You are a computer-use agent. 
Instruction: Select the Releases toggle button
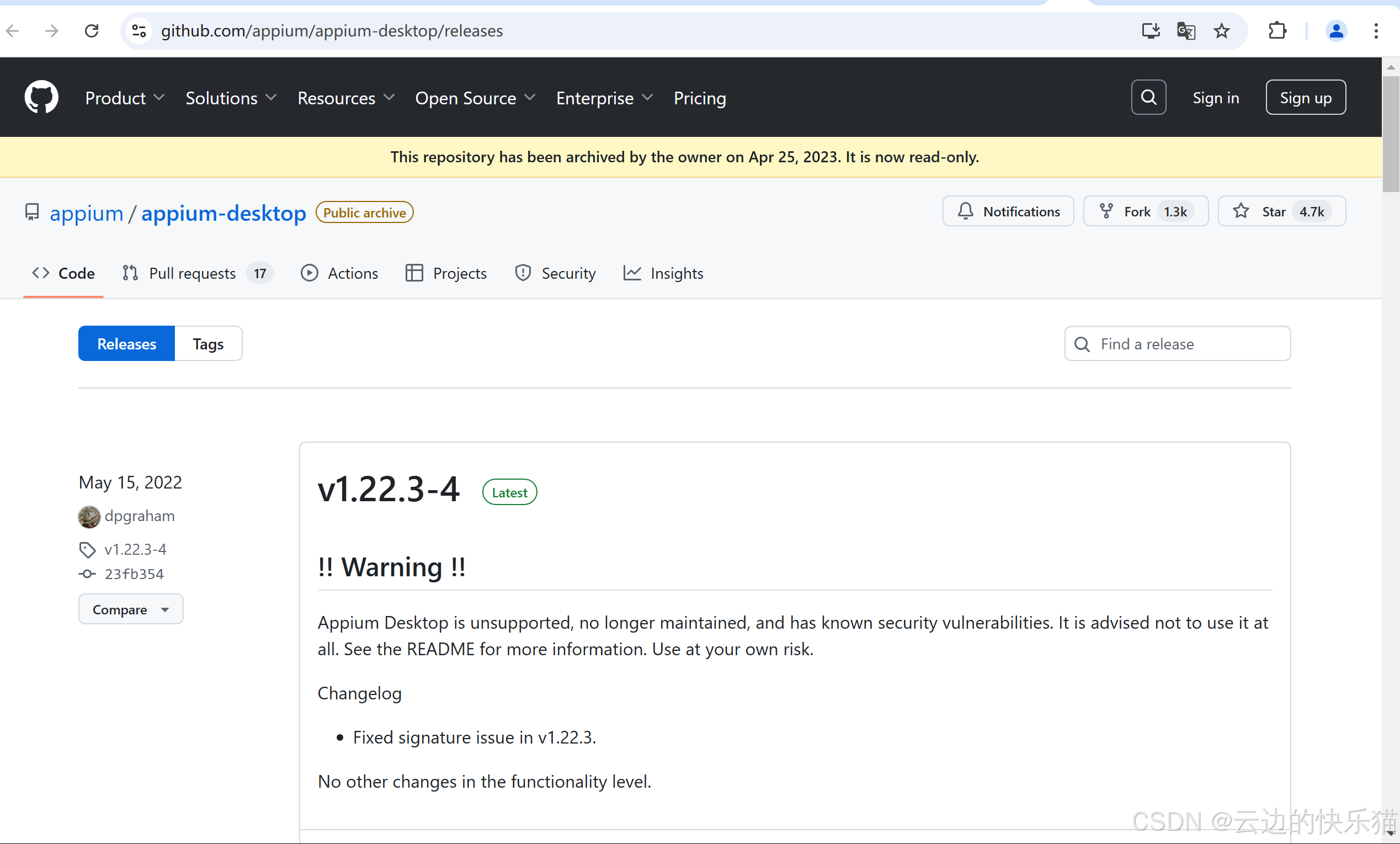tap(126, 343)
